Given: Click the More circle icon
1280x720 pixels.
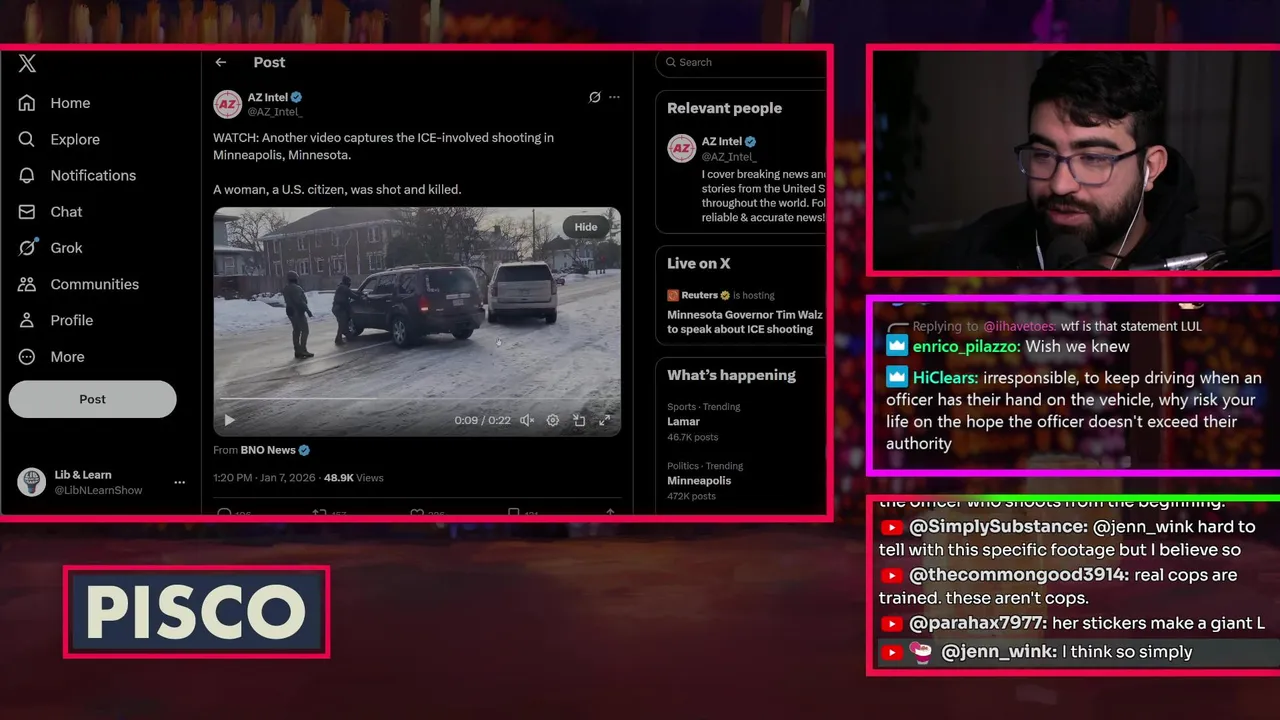Looking at the screenshot, I should (27, 356).
